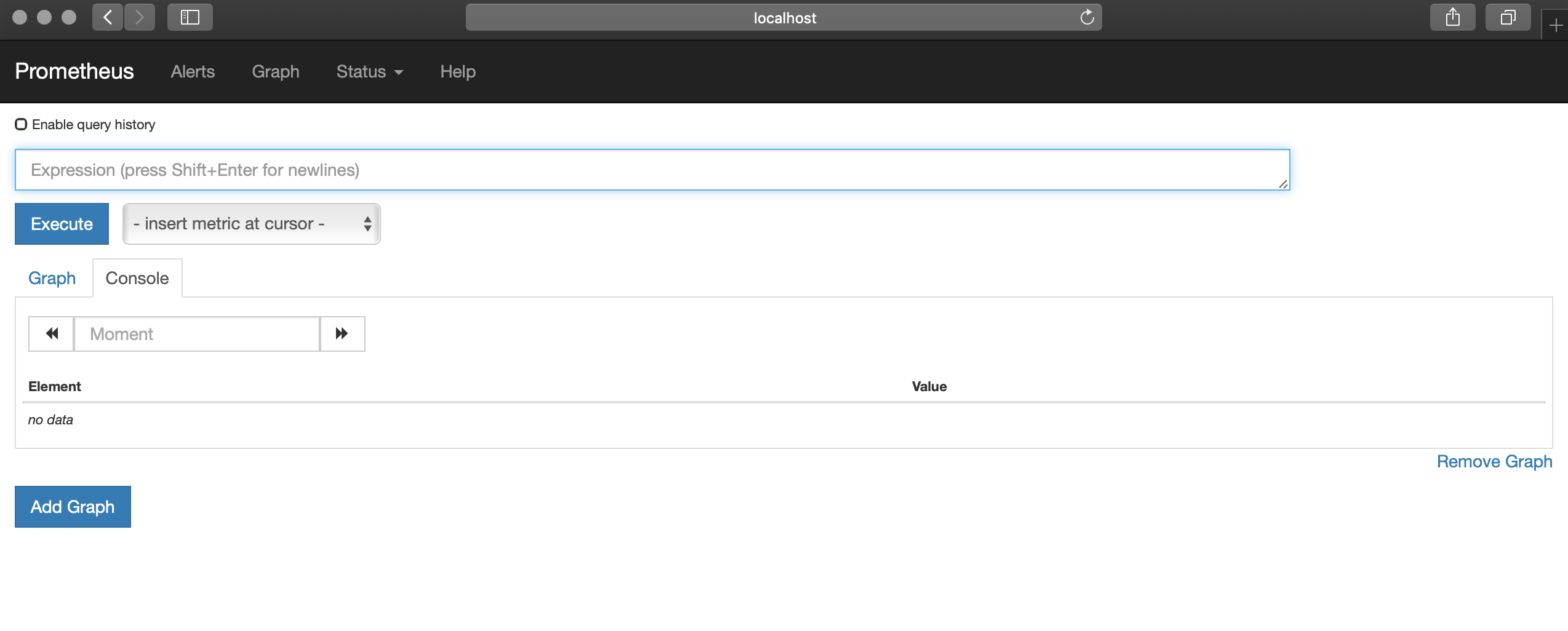Click into the Moment time field
This screenshot has height=631, width=1568.
(197, 334)
